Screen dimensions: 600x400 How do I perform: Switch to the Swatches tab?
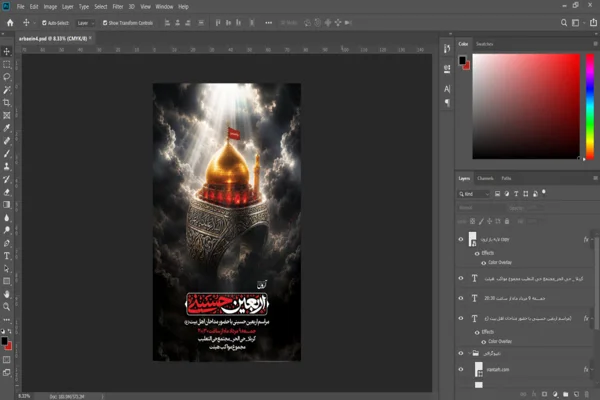484,44
